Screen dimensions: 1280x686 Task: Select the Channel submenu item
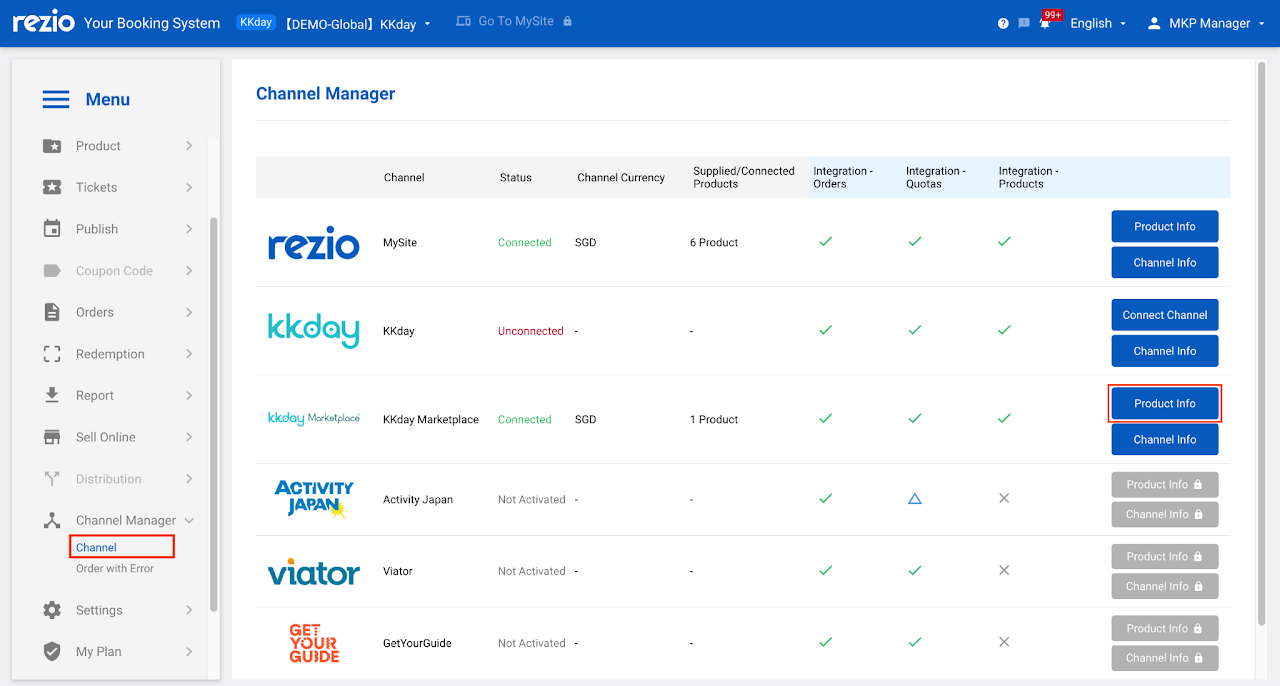pos(96,547)
